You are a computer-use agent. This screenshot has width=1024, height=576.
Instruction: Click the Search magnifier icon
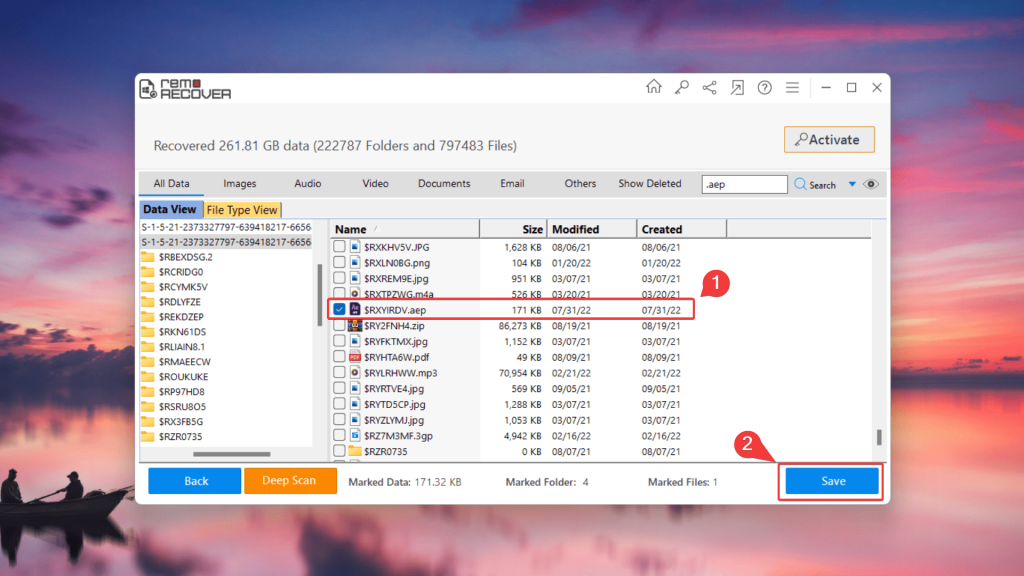point(801,184)
